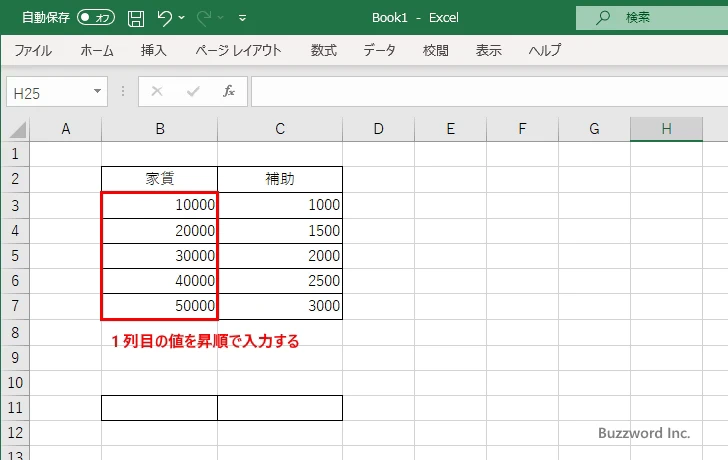Screen dimensions: 728x460
Task: Open the ファイル tab
Action: pos(33,50)
